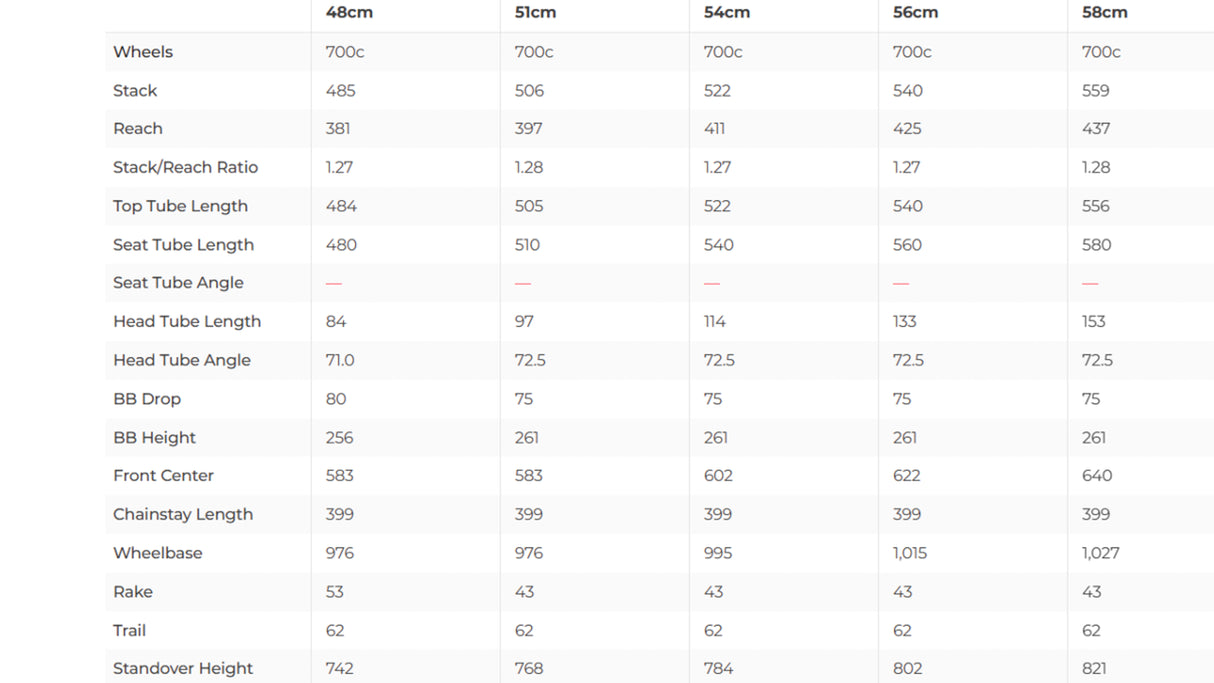Select the 821 standover height value
The image size is (1214, 683).
click(1096, 668)
